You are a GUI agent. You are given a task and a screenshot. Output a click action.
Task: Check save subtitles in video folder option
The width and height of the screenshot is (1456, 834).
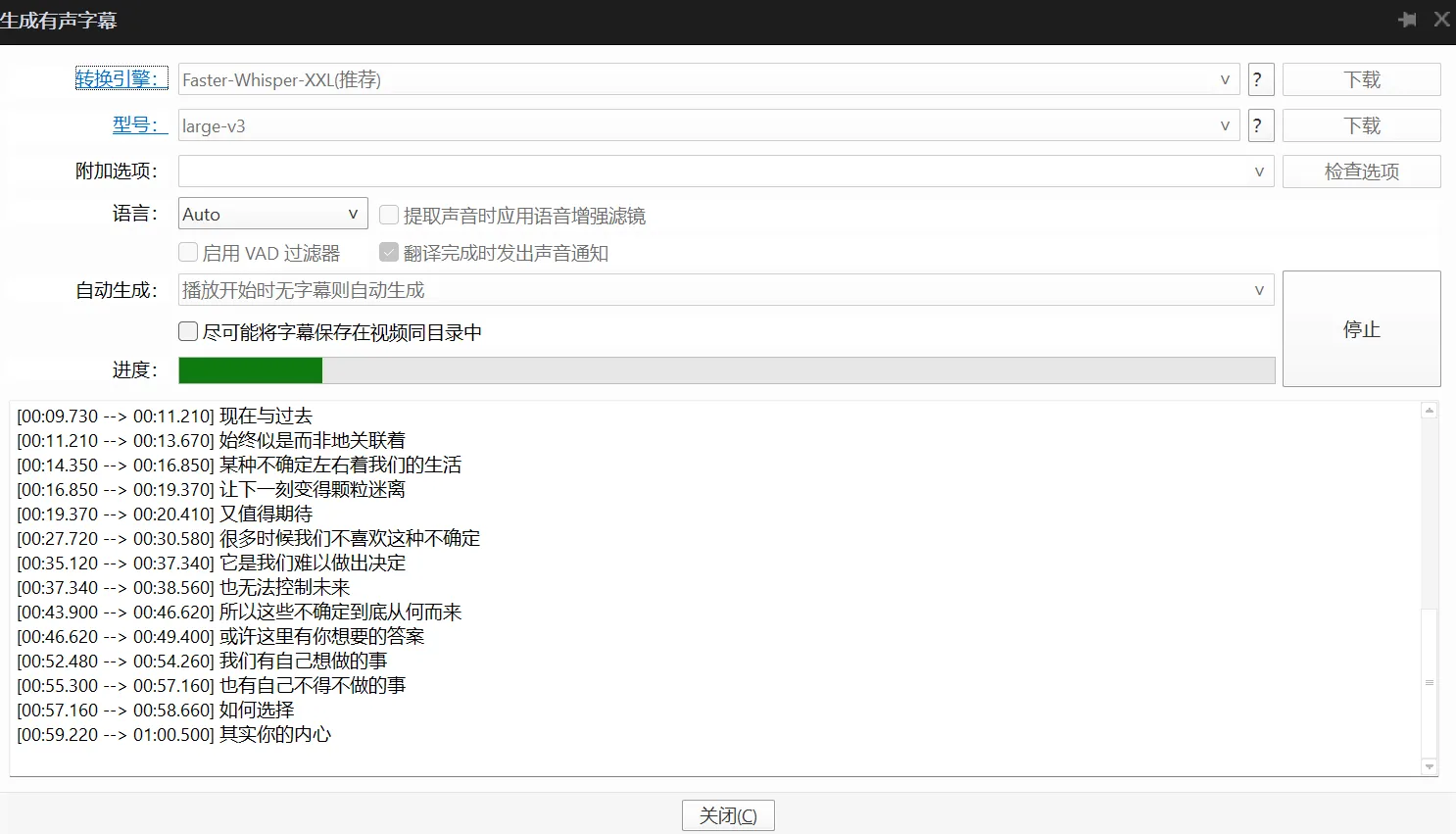point(187,331)
